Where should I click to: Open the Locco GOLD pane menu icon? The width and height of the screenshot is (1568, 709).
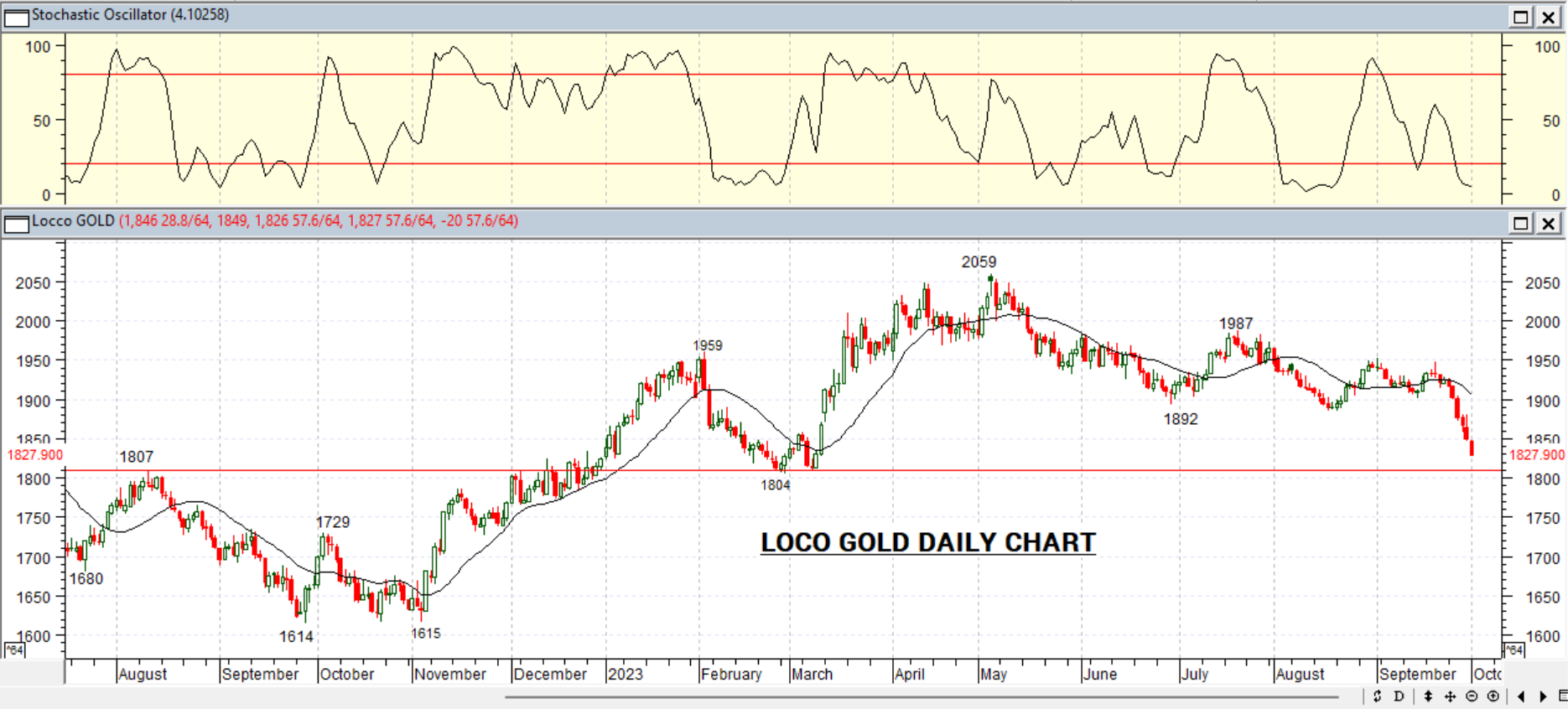[x=16, y=223]
